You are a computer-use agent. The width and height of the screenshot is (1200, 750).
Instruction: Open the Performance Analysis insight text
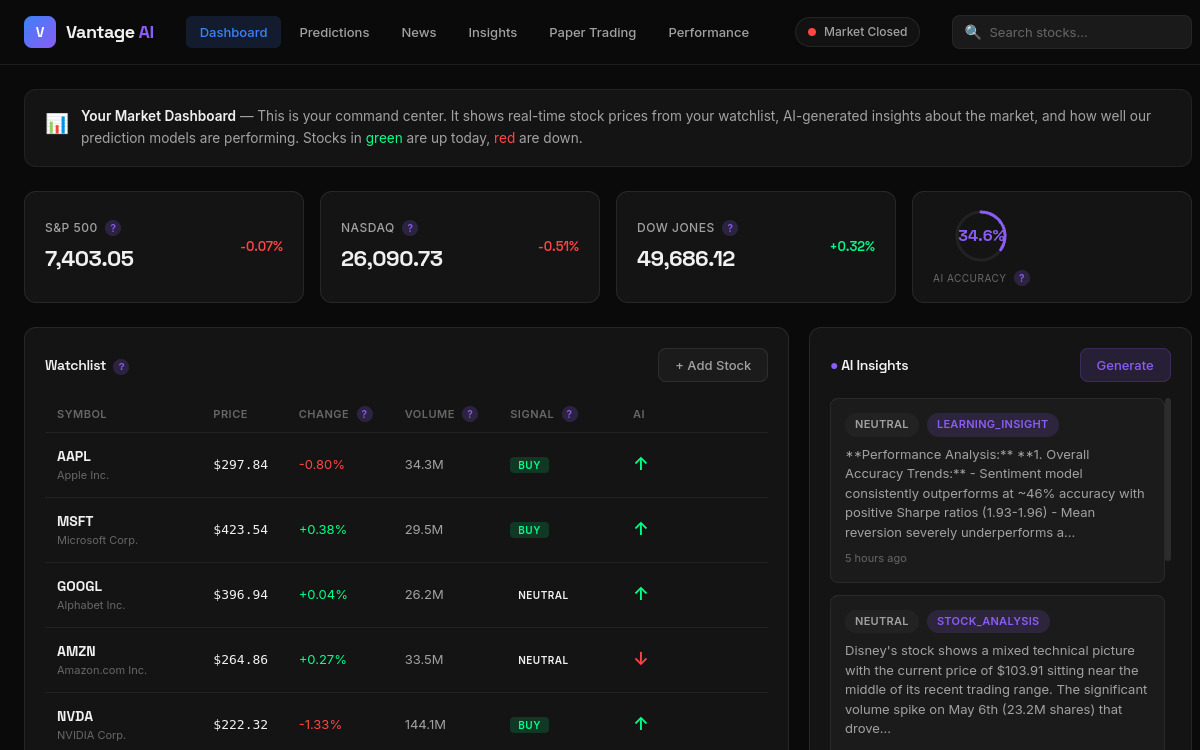tap(996, 493)
